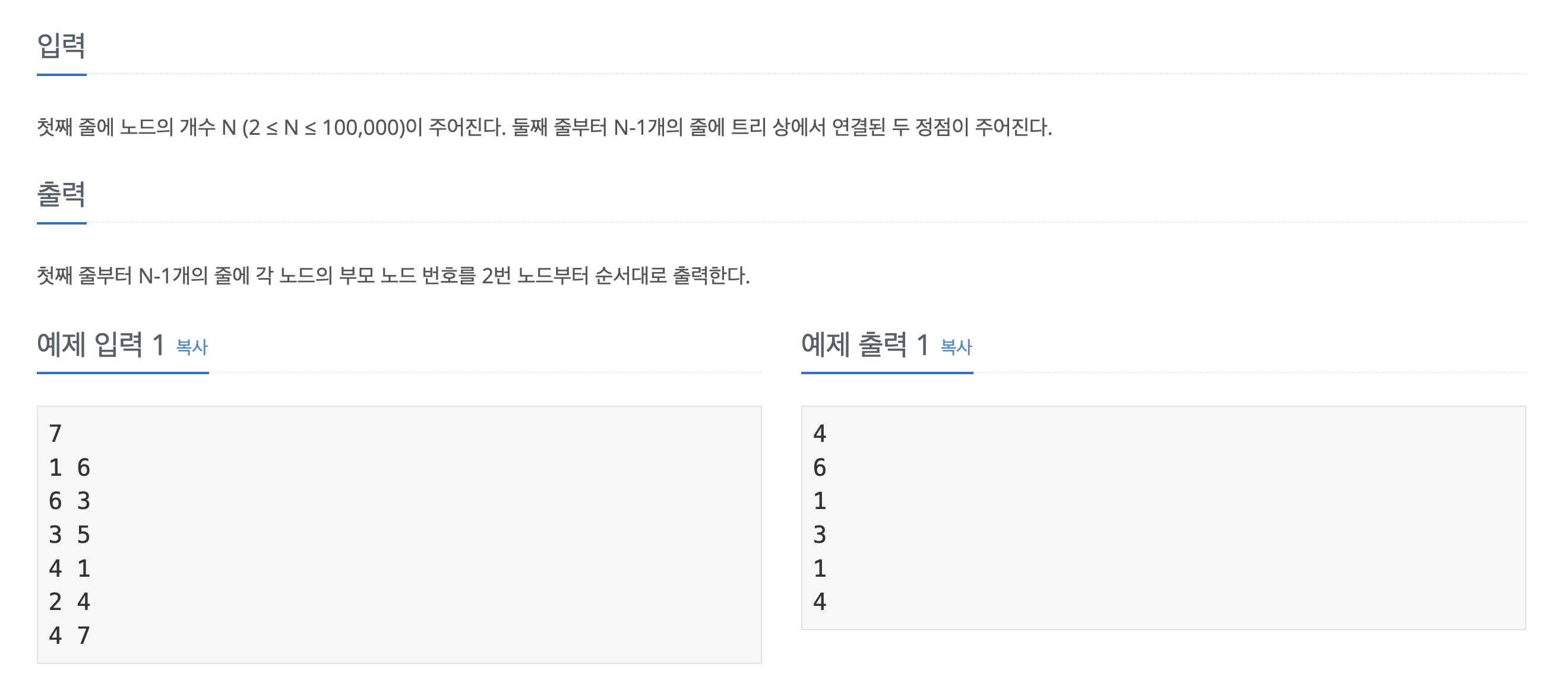Click the '3 5' line in sample input
Viewport: 1568px width, 689px height.
[x=69, y=535]
